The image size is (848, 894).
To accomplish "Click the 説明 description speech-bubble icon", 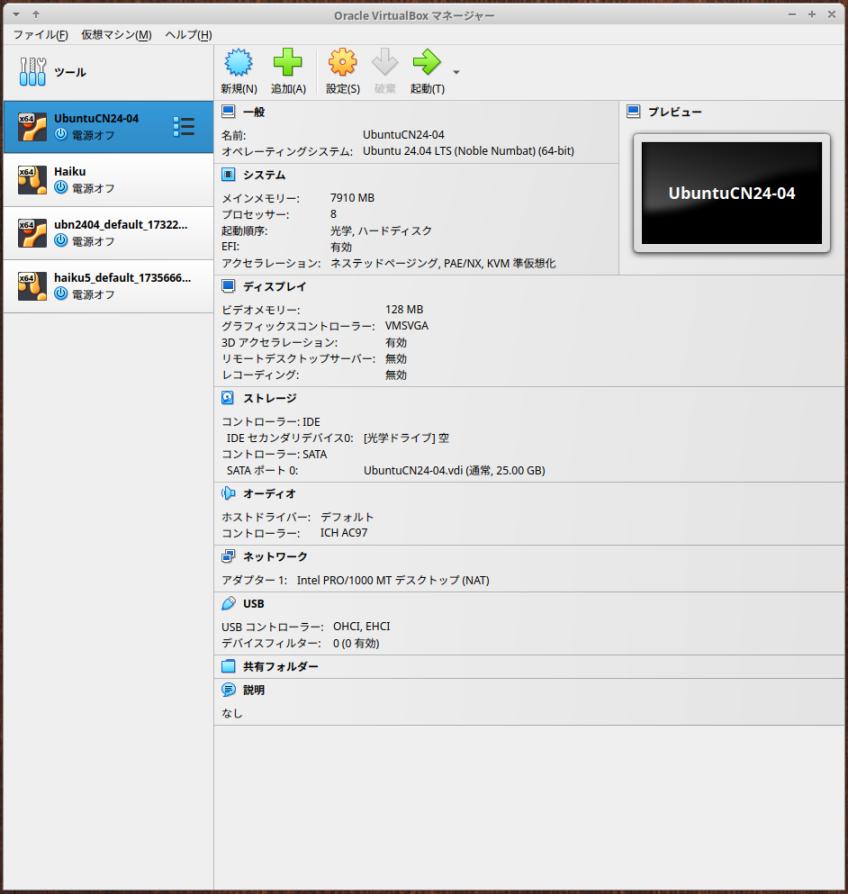I will pos(228,690).
